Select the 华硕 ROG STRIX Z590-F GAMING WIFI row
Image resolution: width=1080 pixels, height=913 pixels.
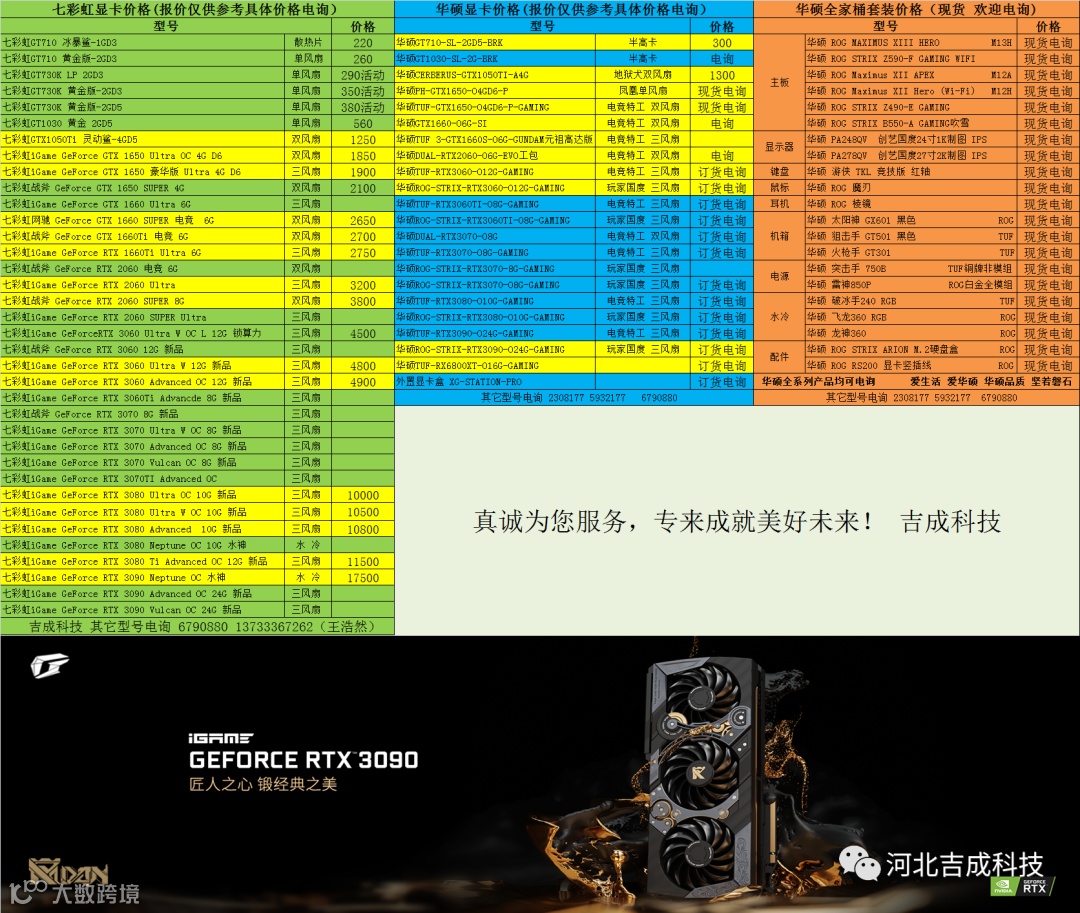tap(942, 59)
